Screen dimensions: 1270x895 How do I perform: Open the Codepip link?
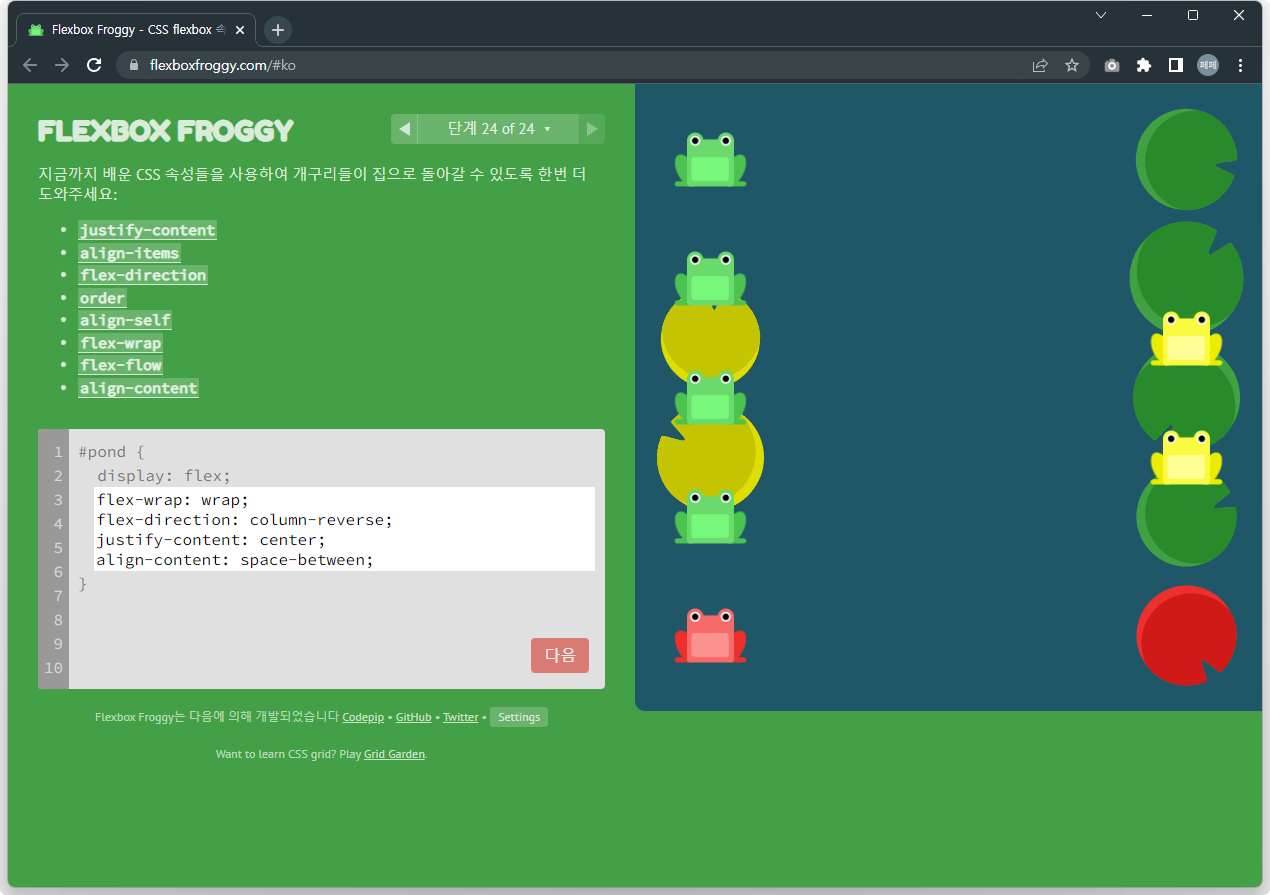point(363,717)
